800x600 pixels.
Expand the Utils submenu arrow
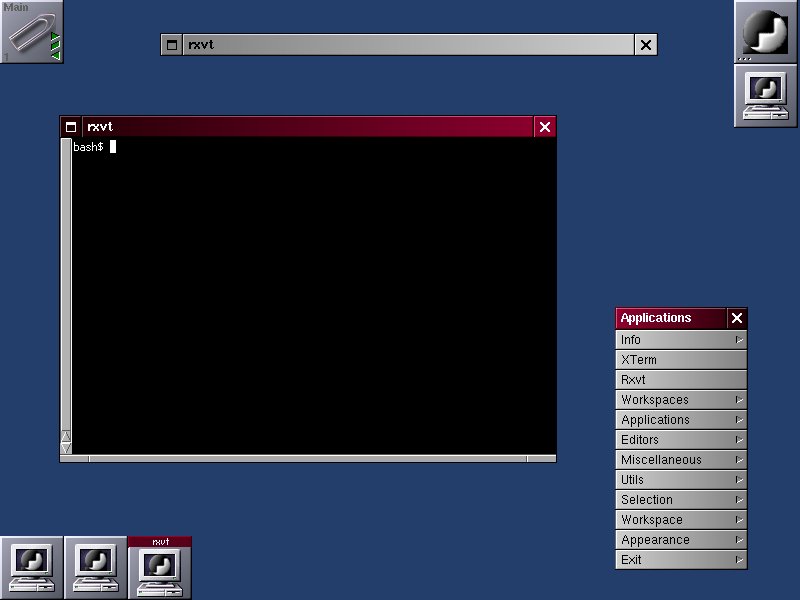click(739, 480)
